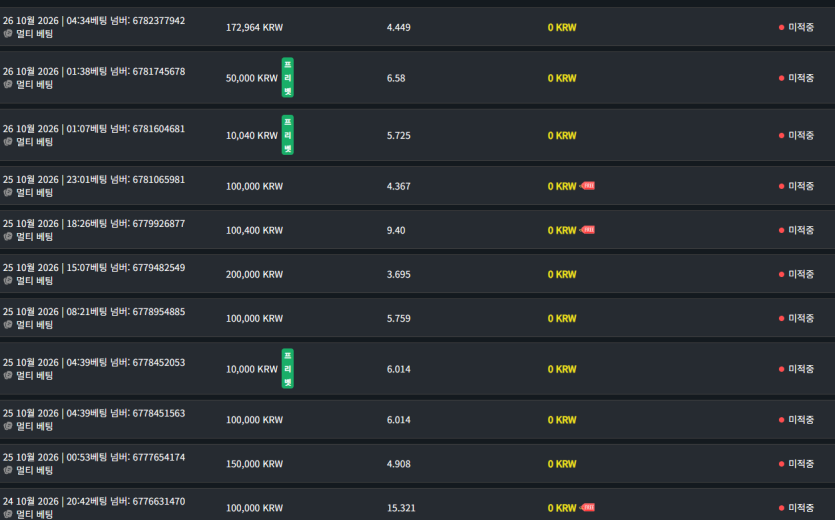Click red tag icon in 9.40 odds row
835x520 pixels.
pyautogui.click(x=587, y=230)
